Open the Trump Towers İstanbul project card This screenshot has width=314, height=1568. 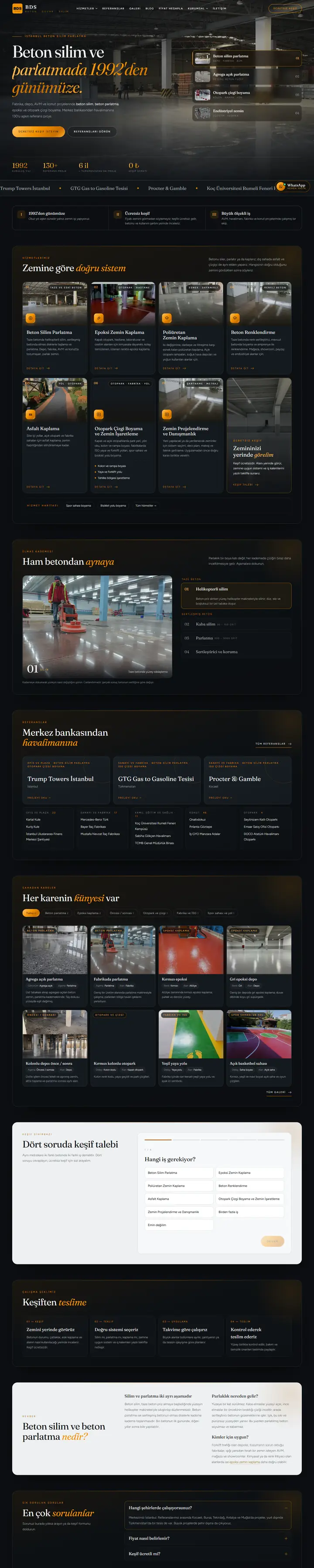click(65, 780)
